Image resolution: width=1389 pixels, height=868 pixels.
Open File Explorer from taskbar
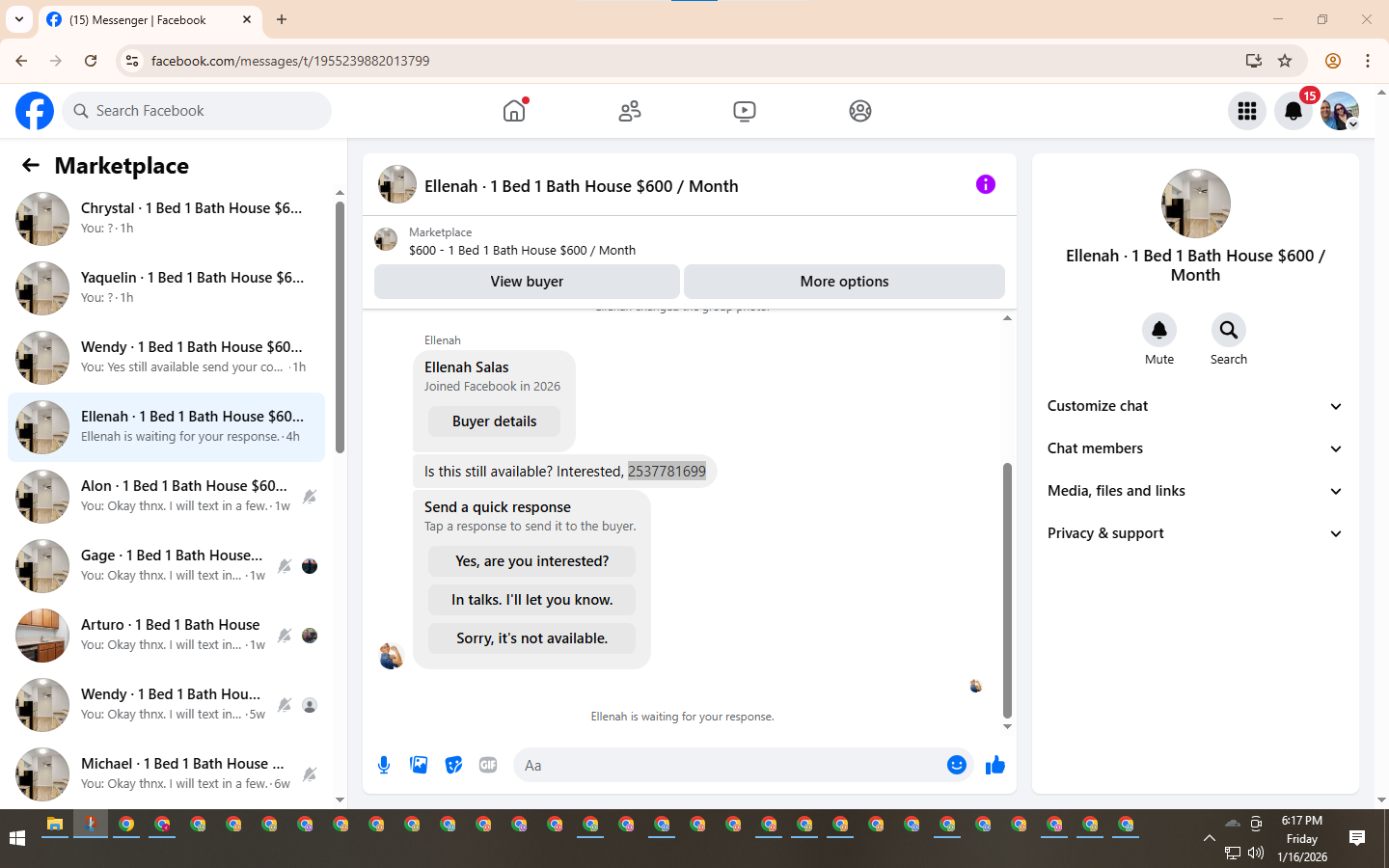pos(55,825)
